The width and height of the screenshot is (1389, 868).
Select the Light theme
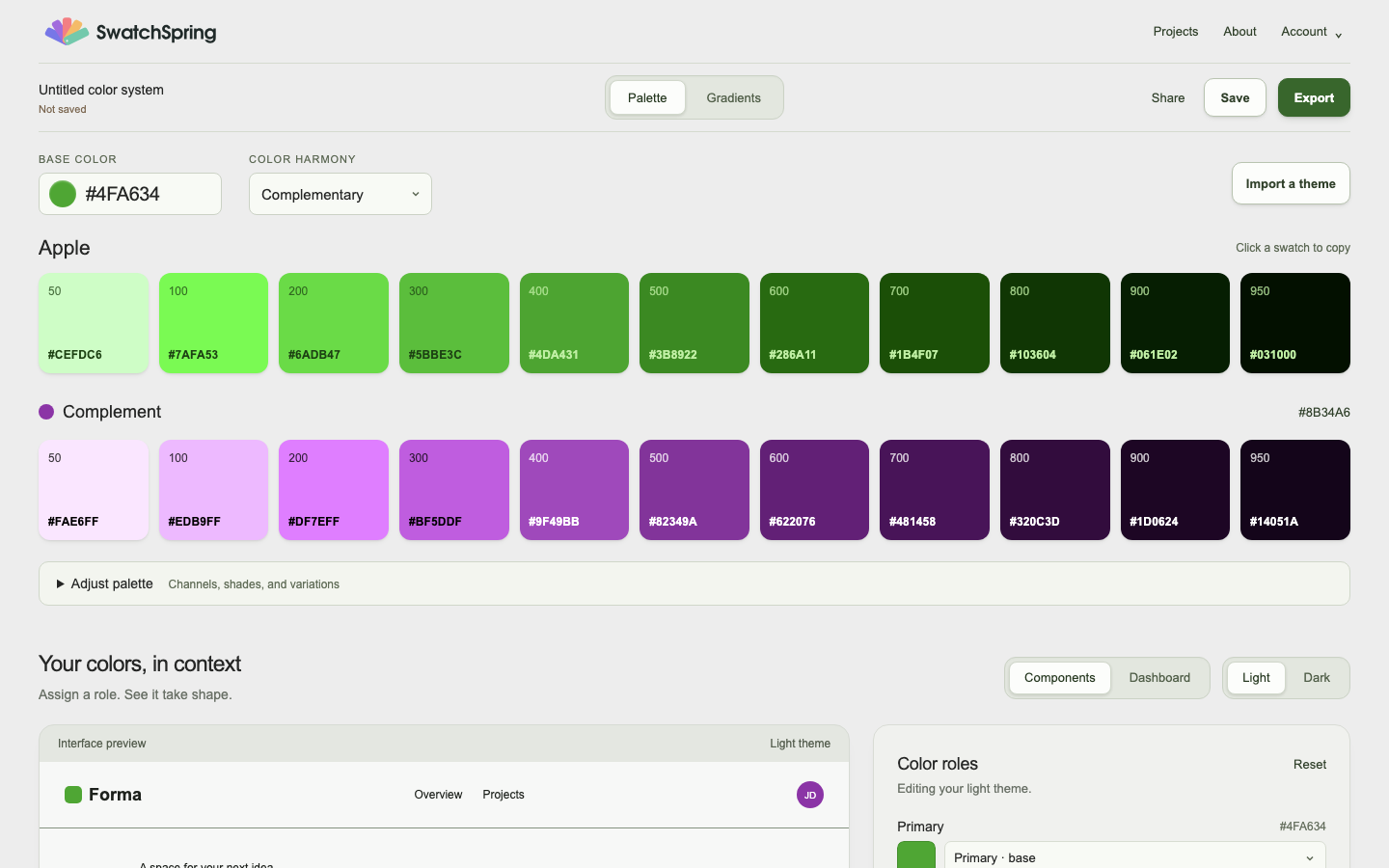(1256, 678)
